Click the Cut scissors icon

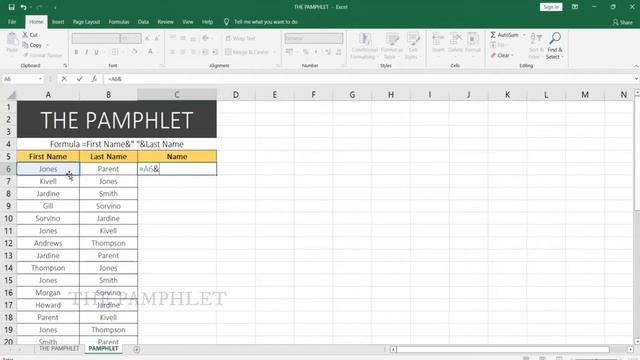(25, 35)
